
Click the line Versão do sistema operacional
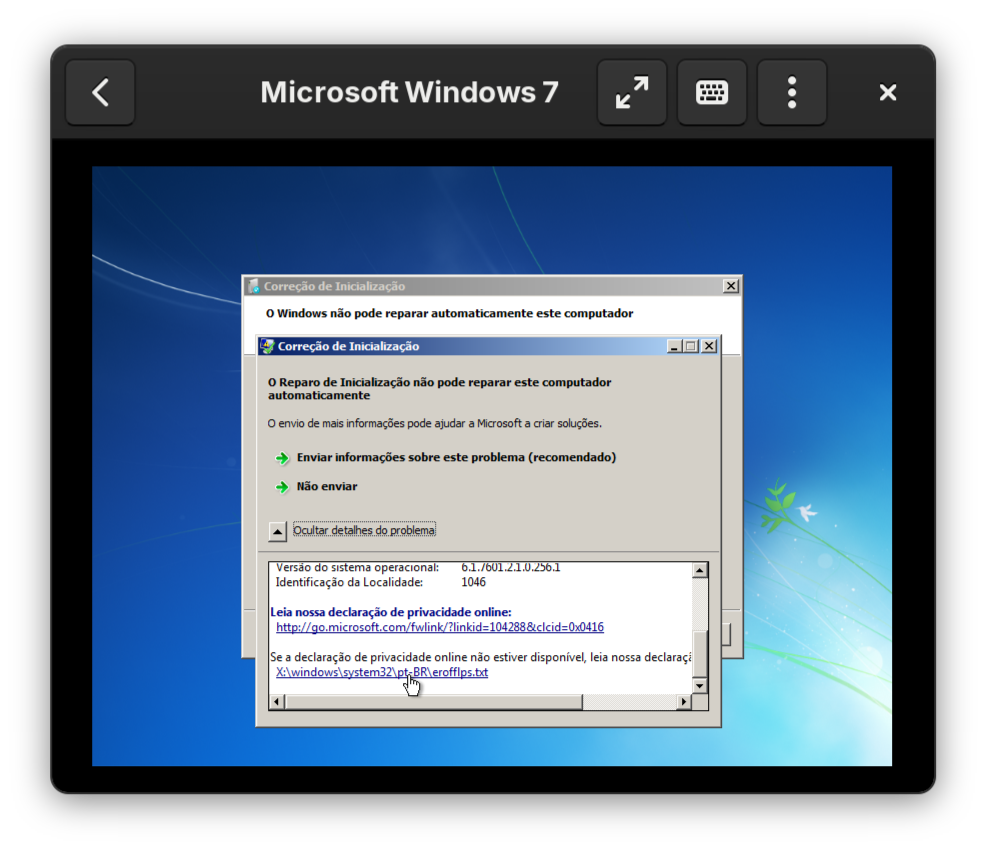pos(357,567)
